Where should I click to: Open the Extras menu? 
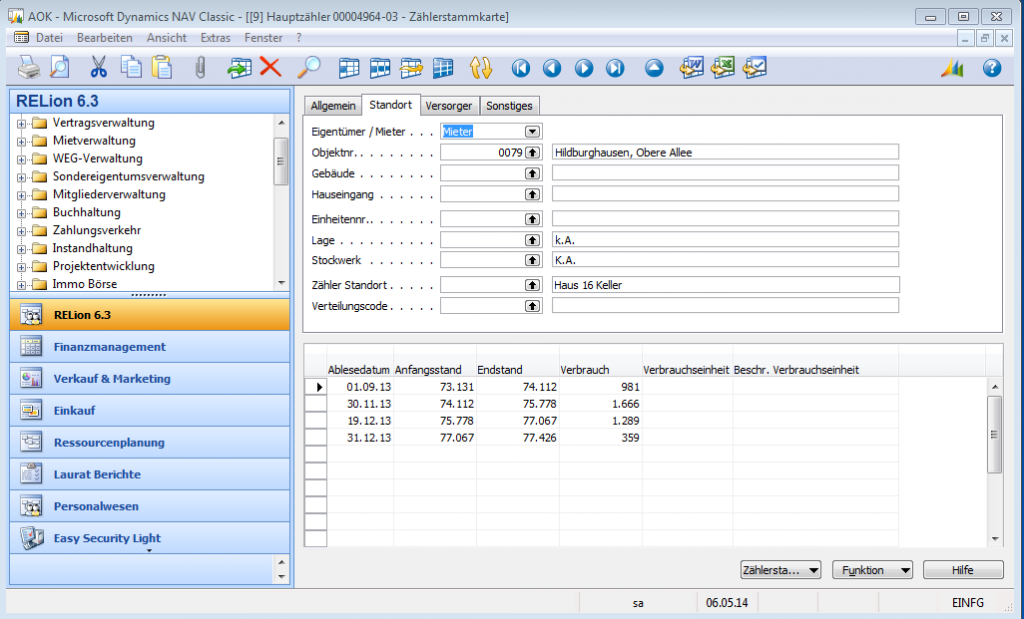point(216,38)
